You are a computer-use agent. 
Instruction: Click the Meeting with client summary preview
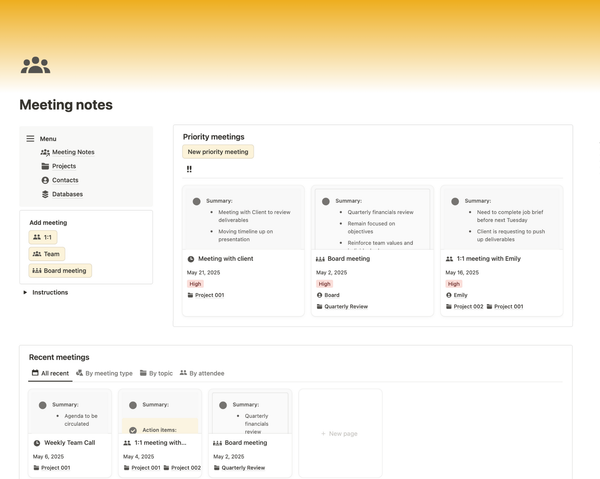pos(243,218)
